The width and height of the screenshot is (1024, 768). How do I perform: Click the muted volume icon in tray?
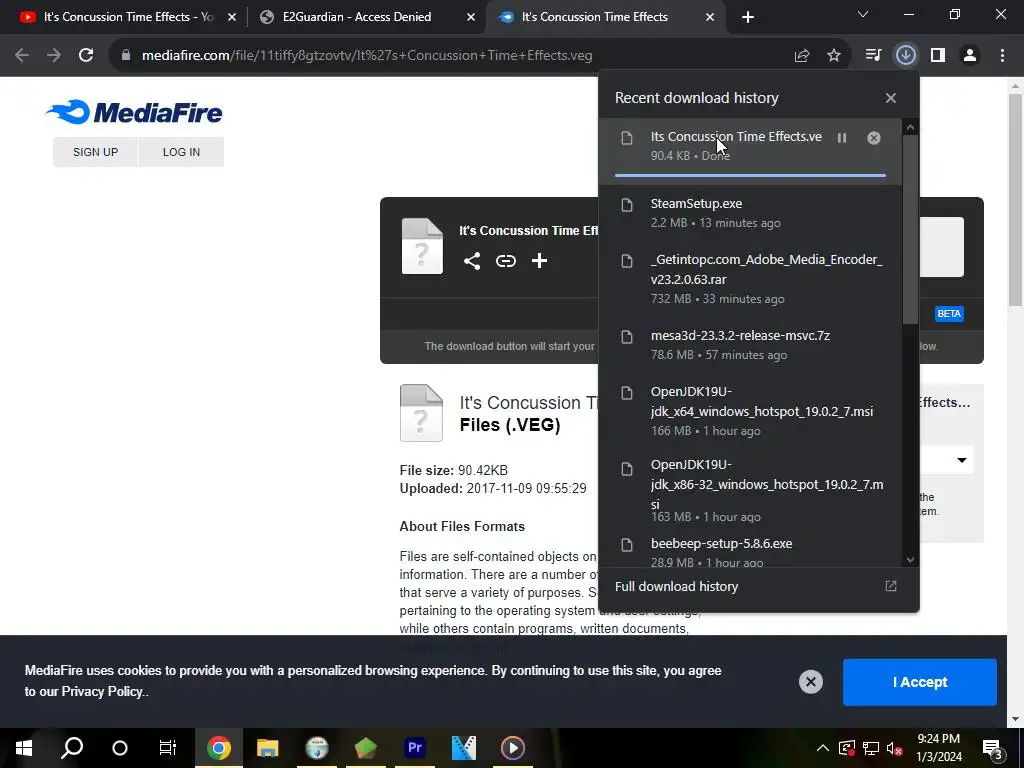click(x=895, y=748)
